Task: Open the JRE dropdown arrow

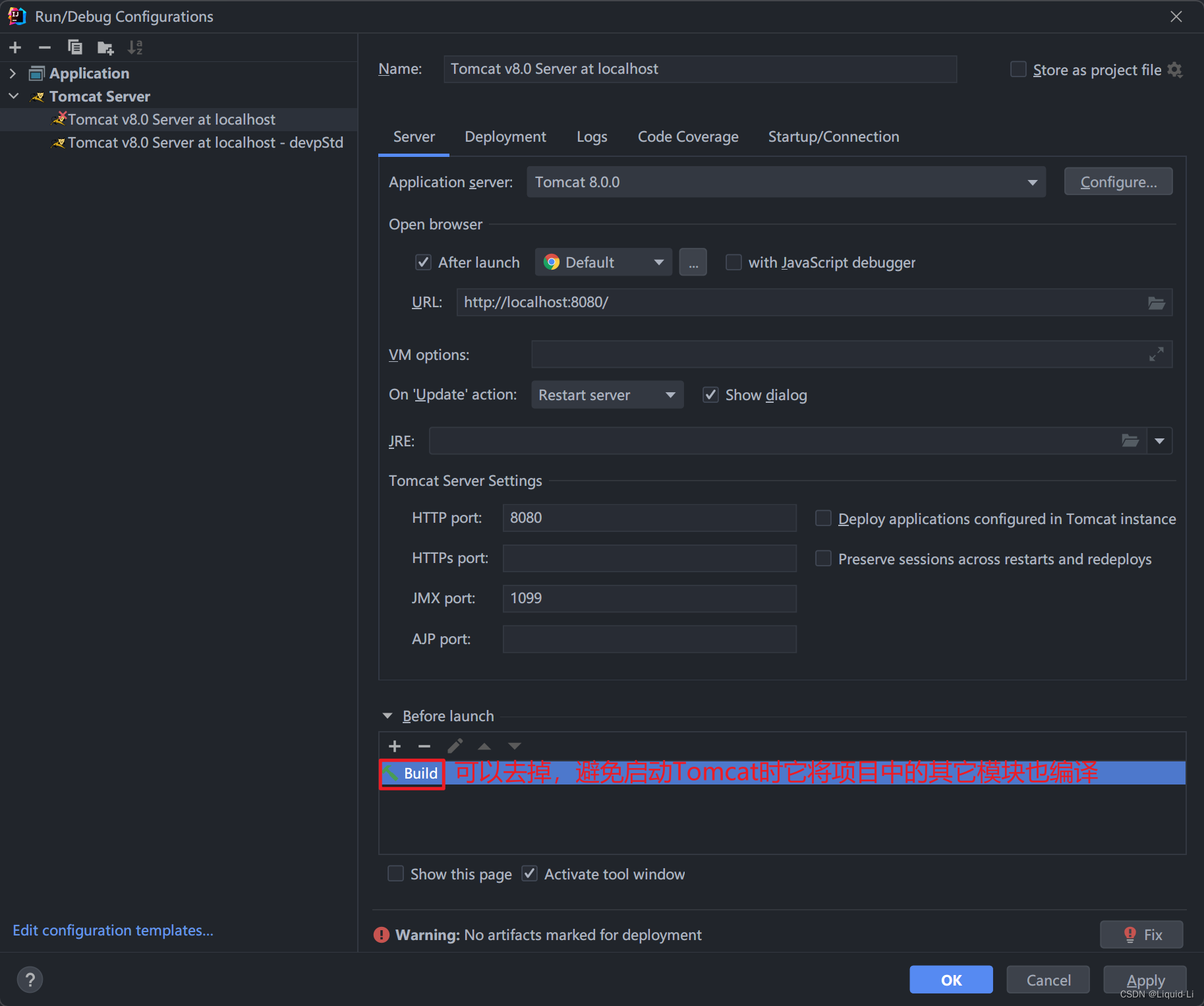Action: (1160, 440)
